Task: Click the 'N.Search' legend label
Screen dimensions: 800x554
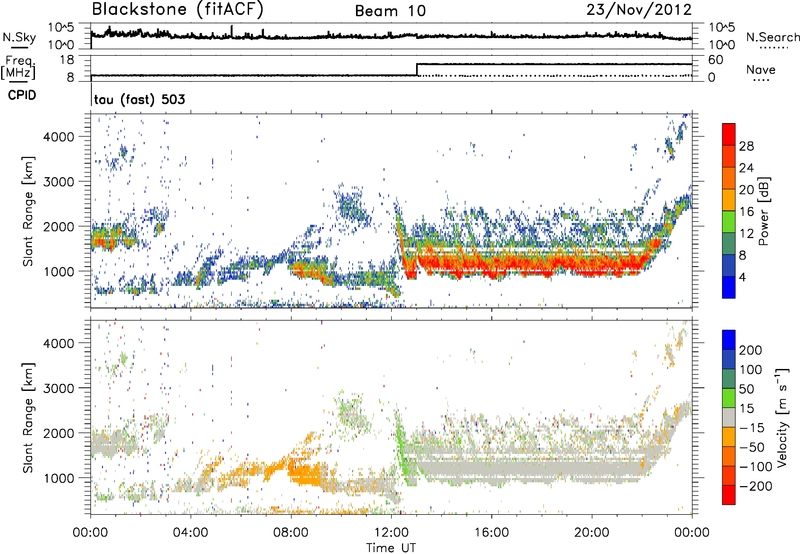Action: point(772,37)
